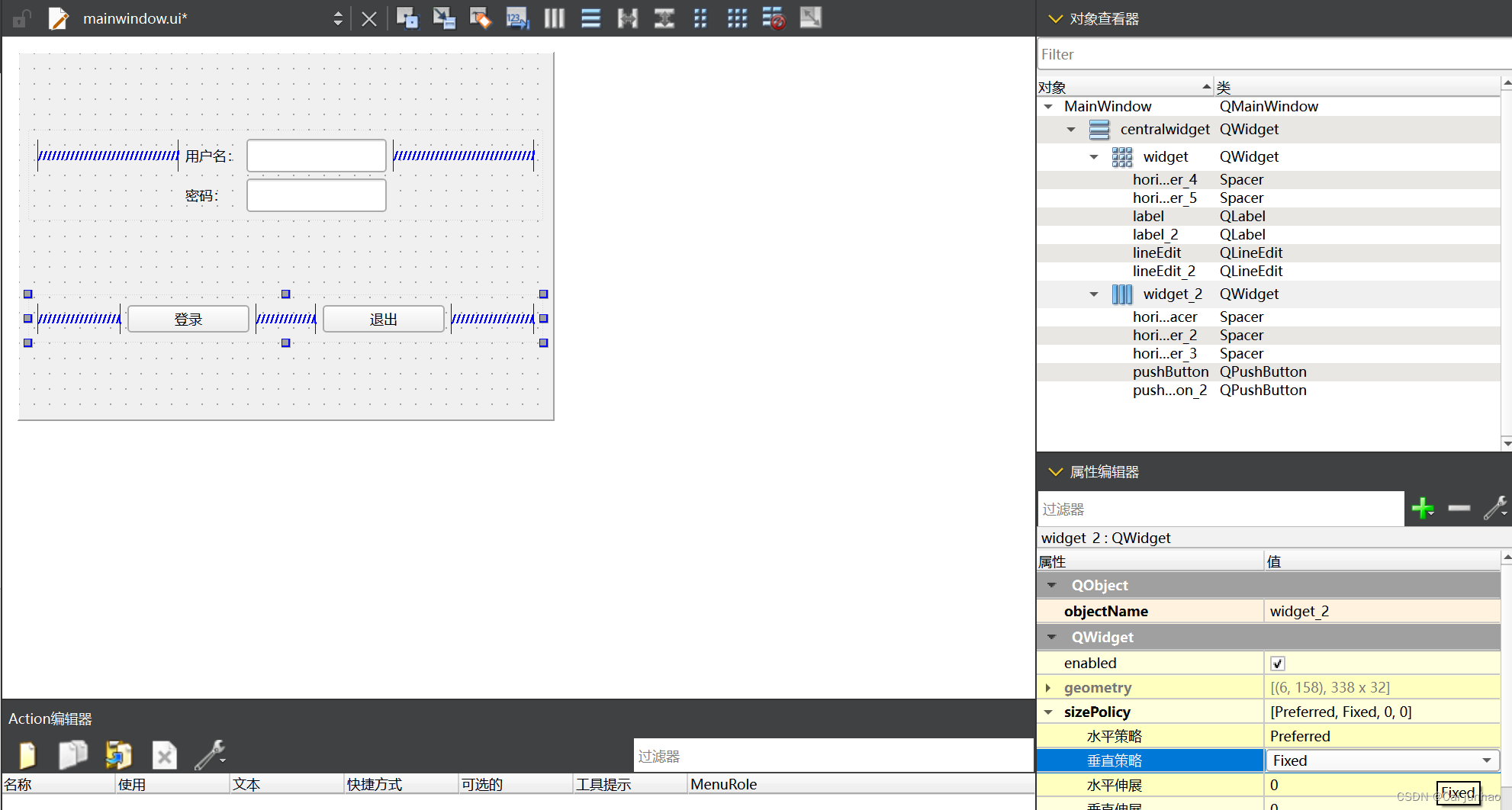Click the mainwindow.ui document pencil icon
Screen dimensions: 1512x810
point(58,18)
